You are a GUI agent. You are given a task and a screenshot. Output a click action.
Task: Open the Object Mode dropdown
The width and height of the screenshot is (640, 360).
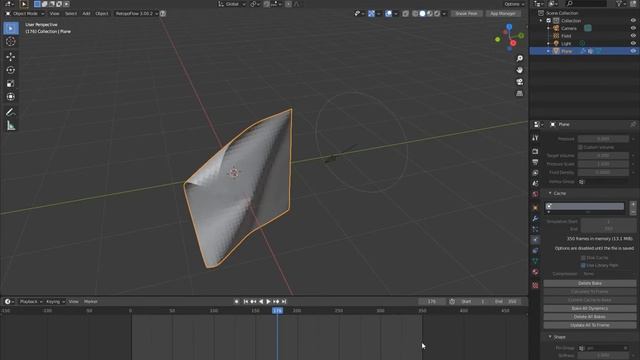[24, 13]
